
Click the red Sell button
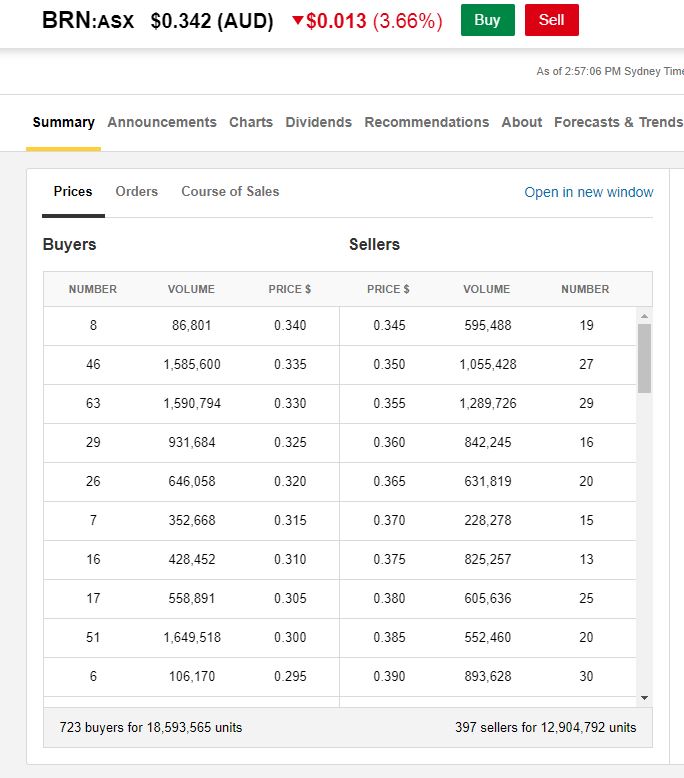(x=551, y=20)
